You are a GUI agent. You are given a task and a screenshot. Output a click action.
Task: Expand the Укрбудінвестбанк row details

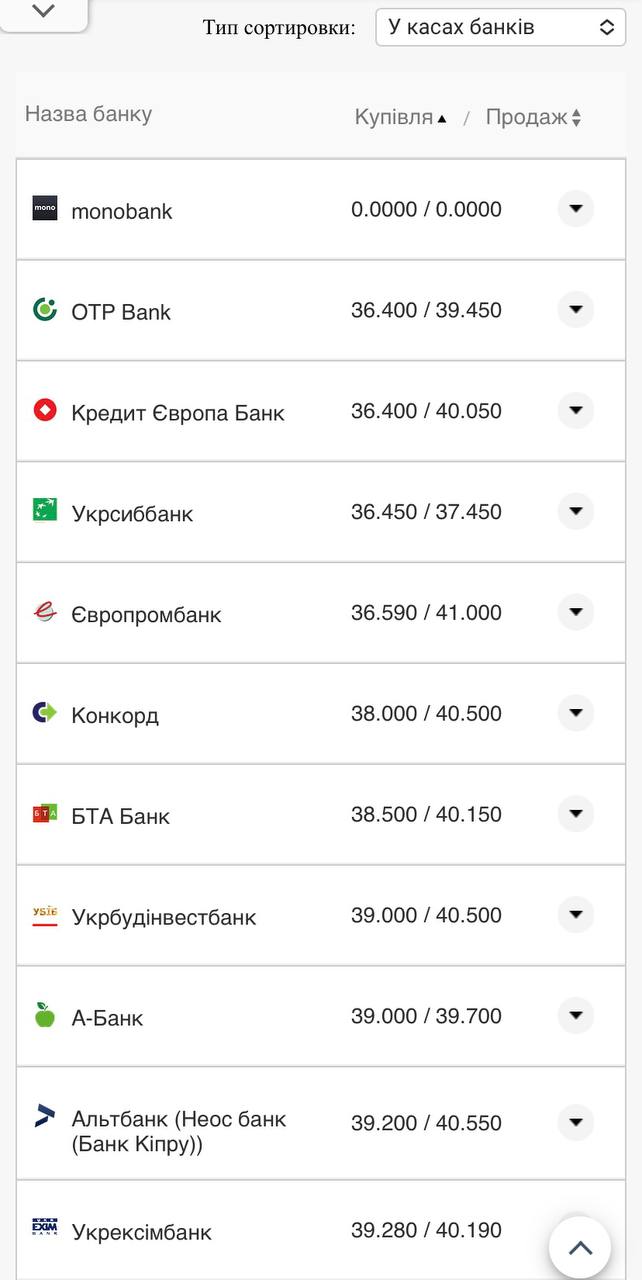click(x=576, y=914)
